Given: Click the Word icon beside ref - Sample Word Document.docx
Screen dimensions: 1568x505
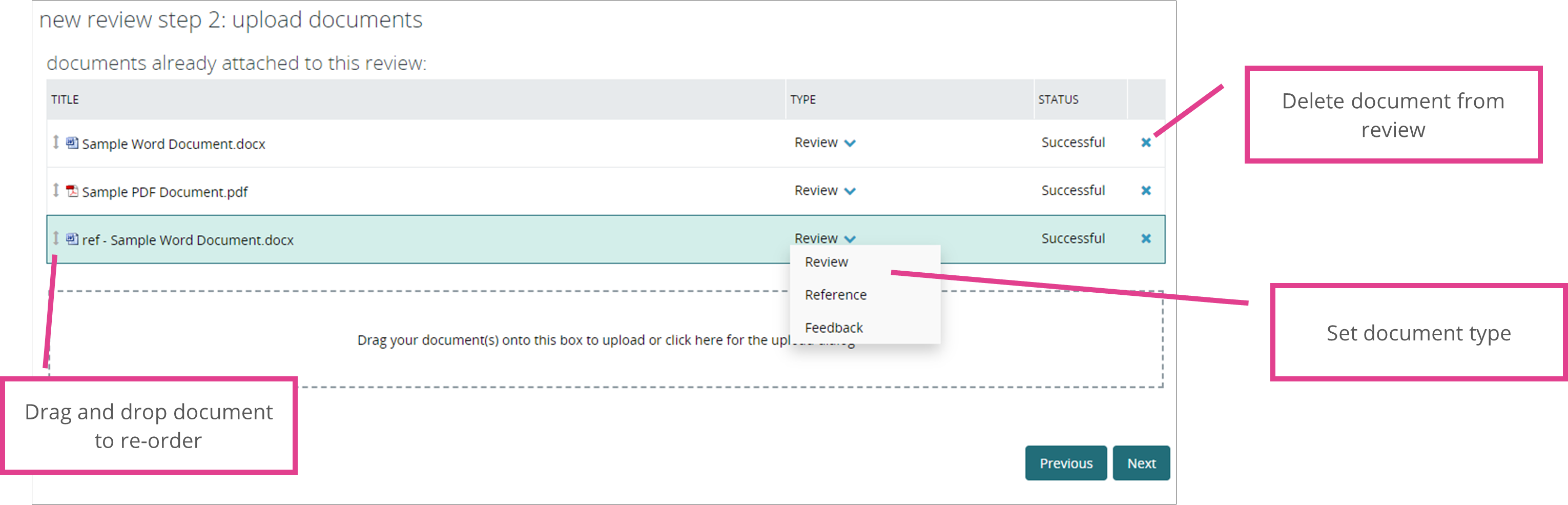Looking at the screenshot, I should click(72, 239).
